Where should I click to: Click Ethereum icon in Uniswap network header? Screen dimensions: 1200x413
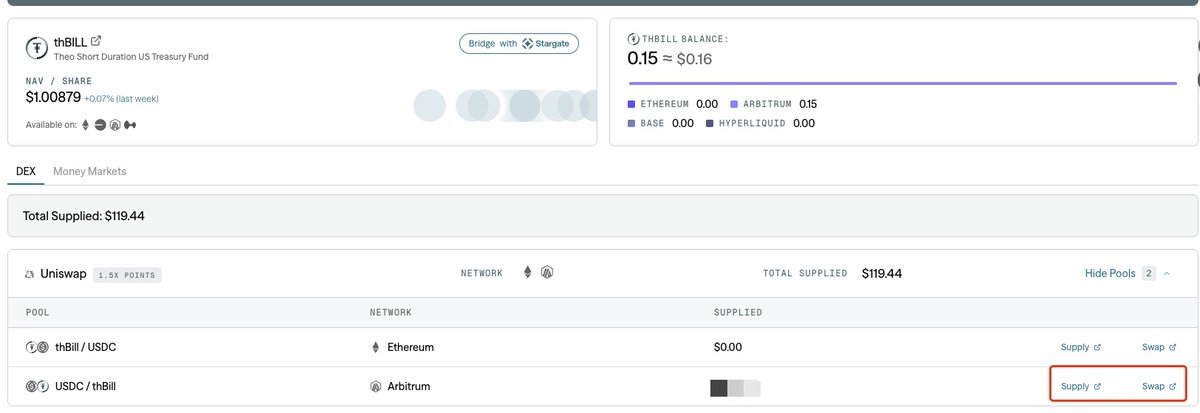point(528,273)
